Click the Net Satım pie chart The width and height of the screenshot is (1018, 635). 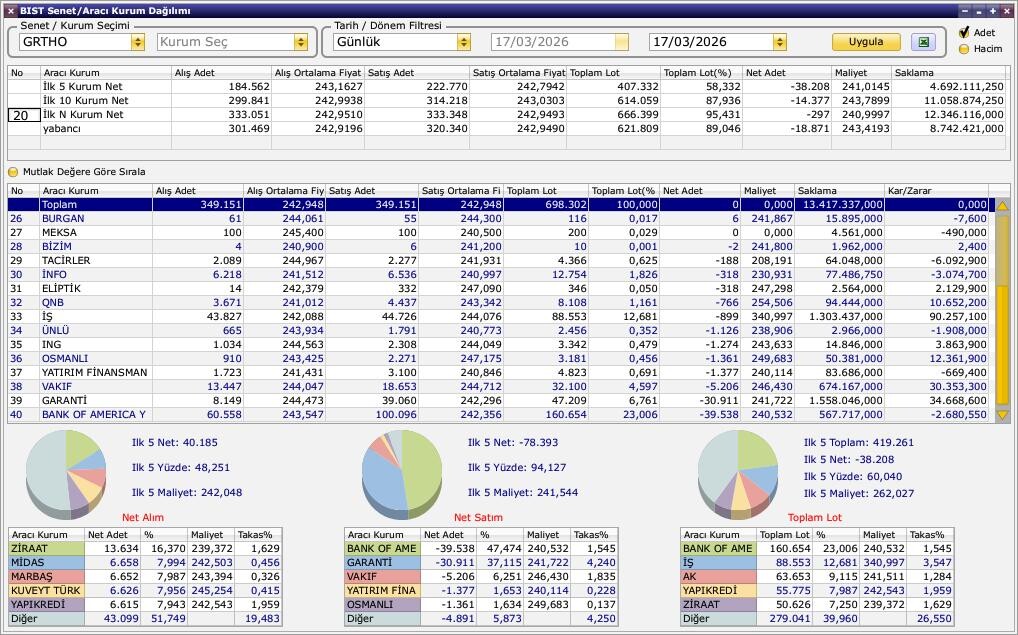(x=402, y=471)
